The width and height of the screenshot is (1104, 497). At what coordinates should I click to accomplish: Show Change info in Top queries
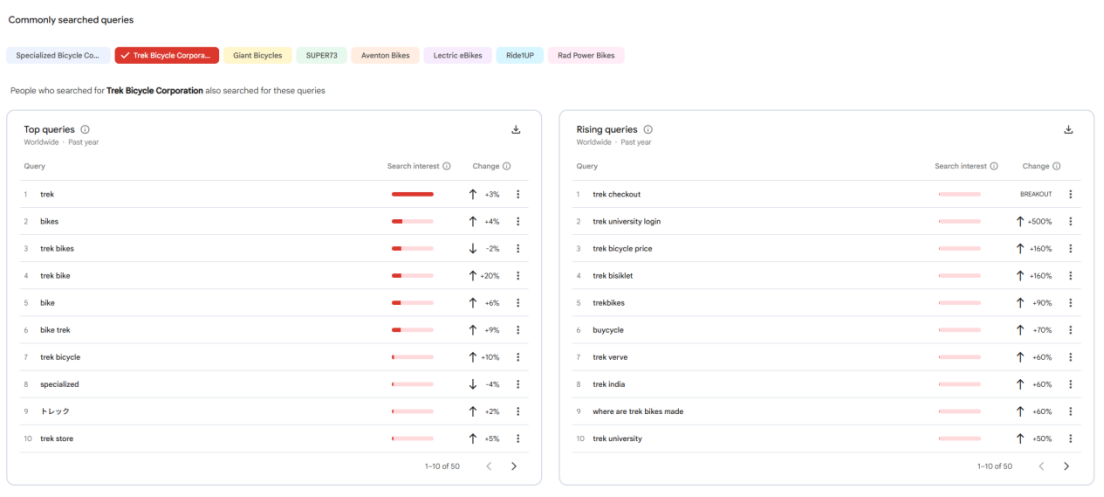coord(507,166)
